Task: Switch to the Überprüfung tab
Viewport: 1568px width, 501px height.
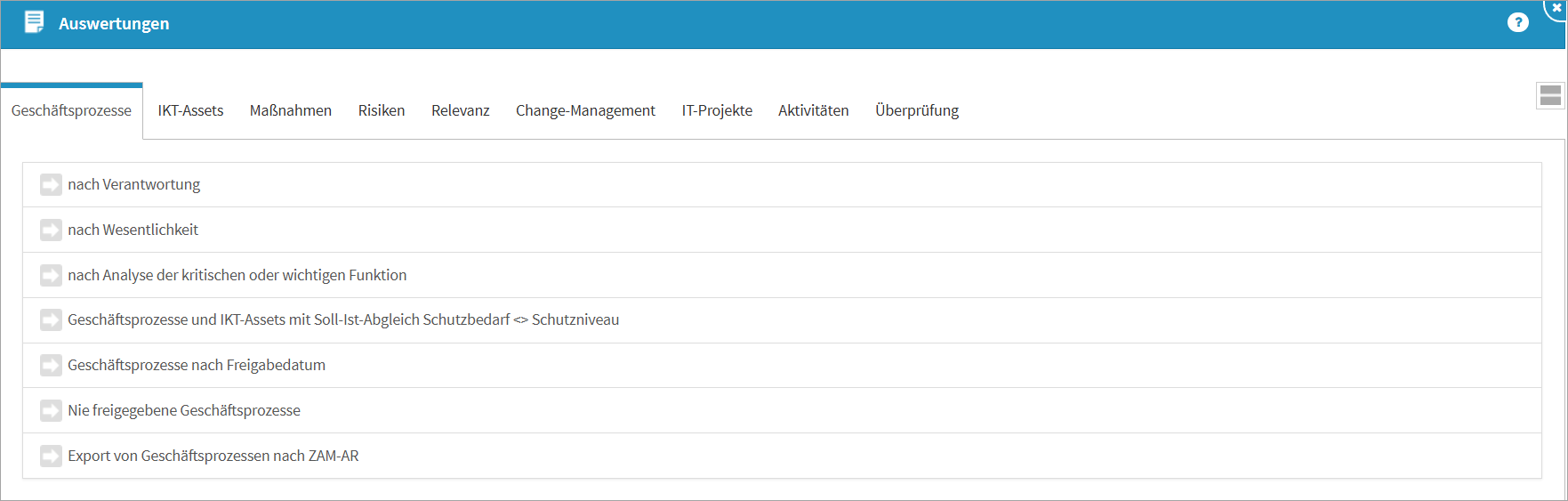Action: [916, 111]
